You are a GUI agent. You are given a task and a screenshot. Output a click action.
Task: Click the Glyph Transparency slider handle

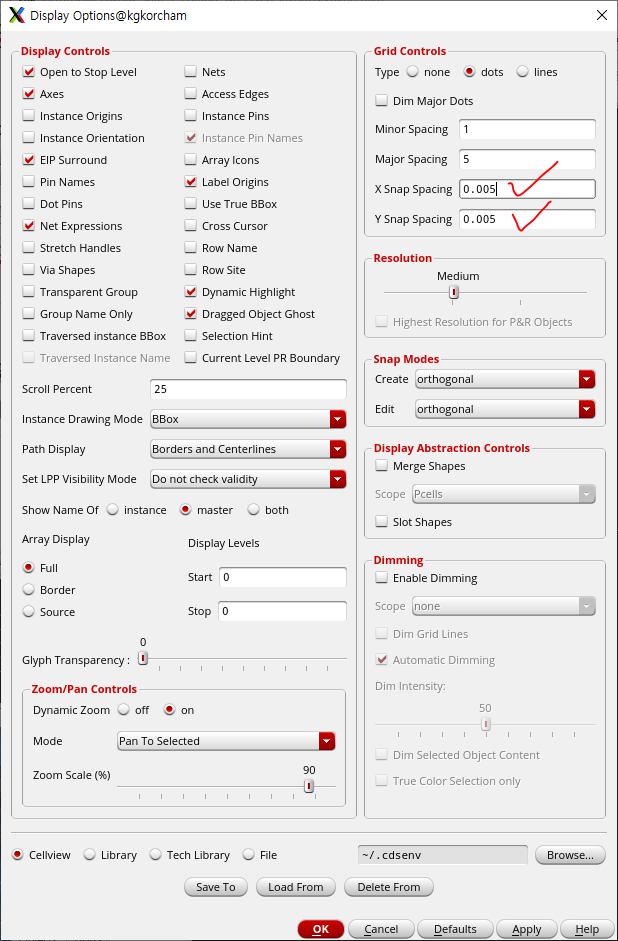pyautogui.click(x=143, y=658)
